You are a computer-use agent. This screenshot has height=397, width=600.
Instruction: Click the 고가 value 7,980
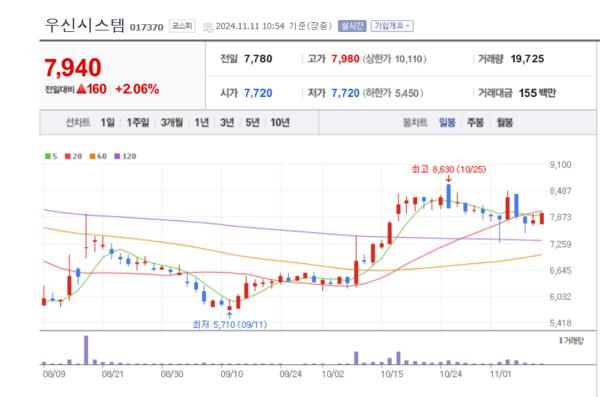tap(345, 59)
